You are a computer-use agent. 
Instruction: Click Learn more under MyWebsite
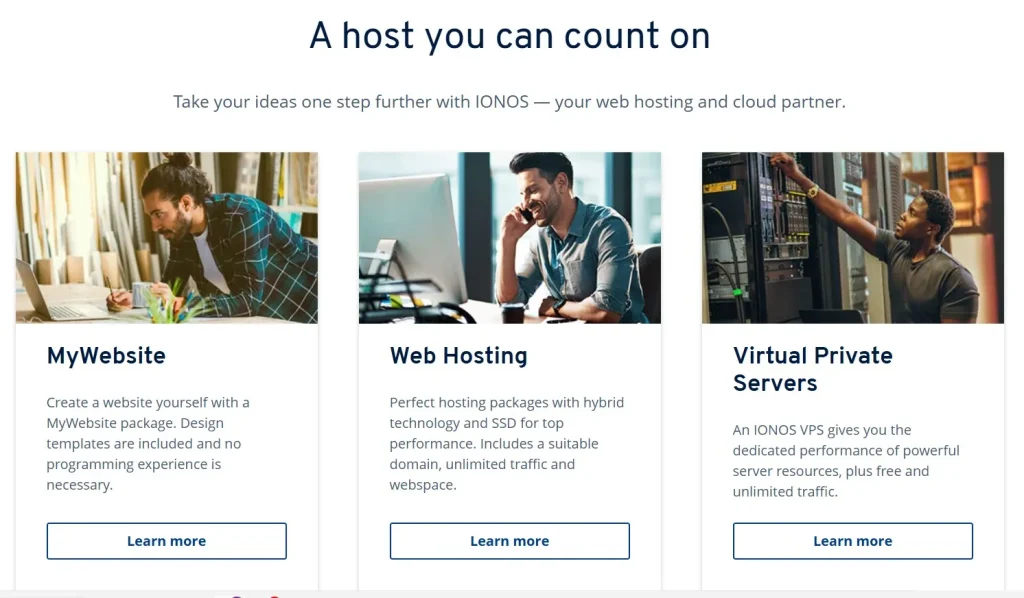pyautogui.click(x=167, y=541)
